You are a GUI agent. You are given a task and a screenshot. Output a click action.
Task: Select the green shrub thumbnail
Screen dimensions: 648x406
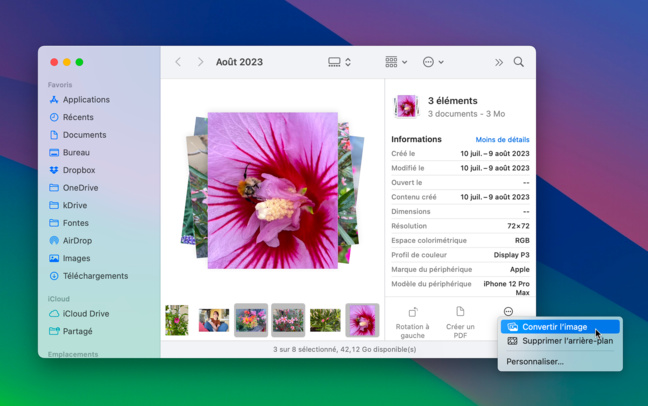pos(325,320)
